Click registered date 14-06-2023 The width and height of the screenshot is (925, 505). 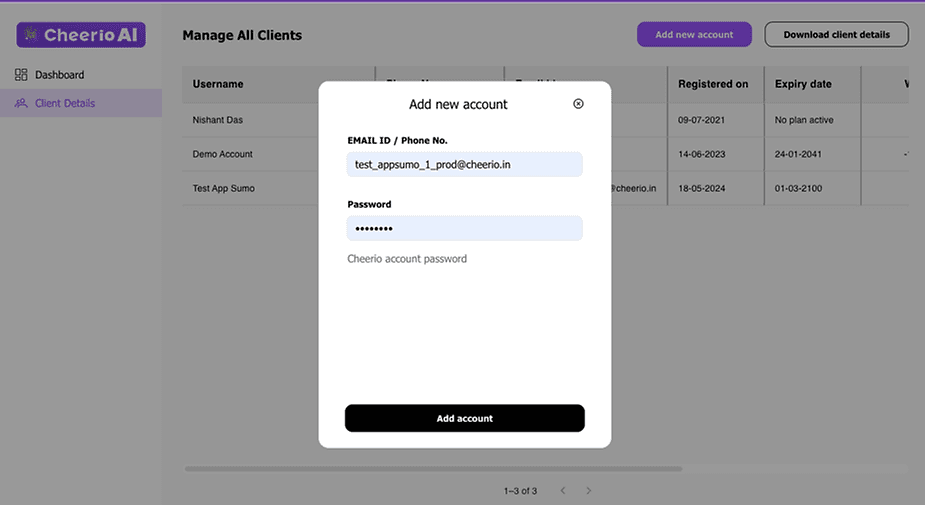(x=701, y=154)
